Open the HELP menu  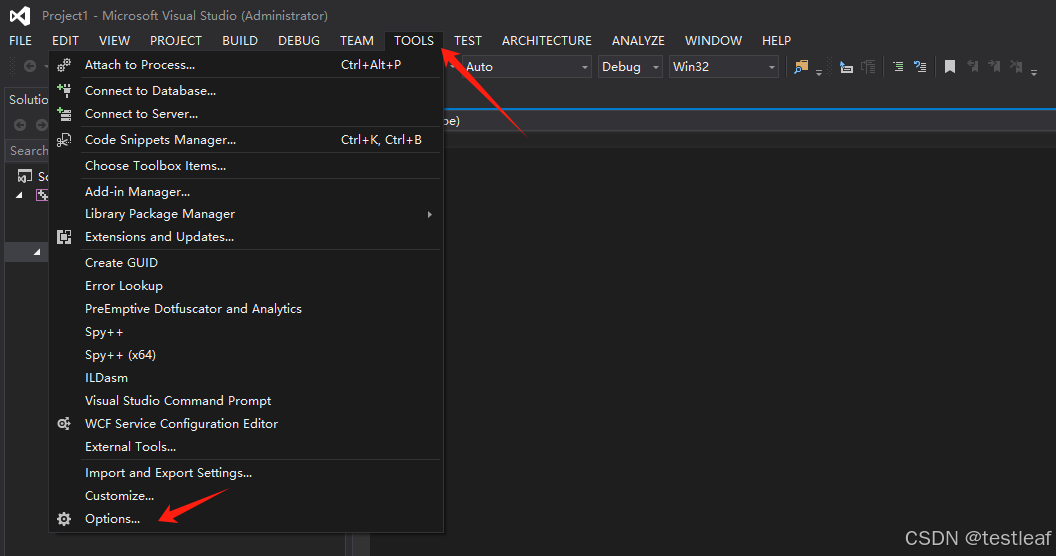pyautogui.click(x=777, y=41)
